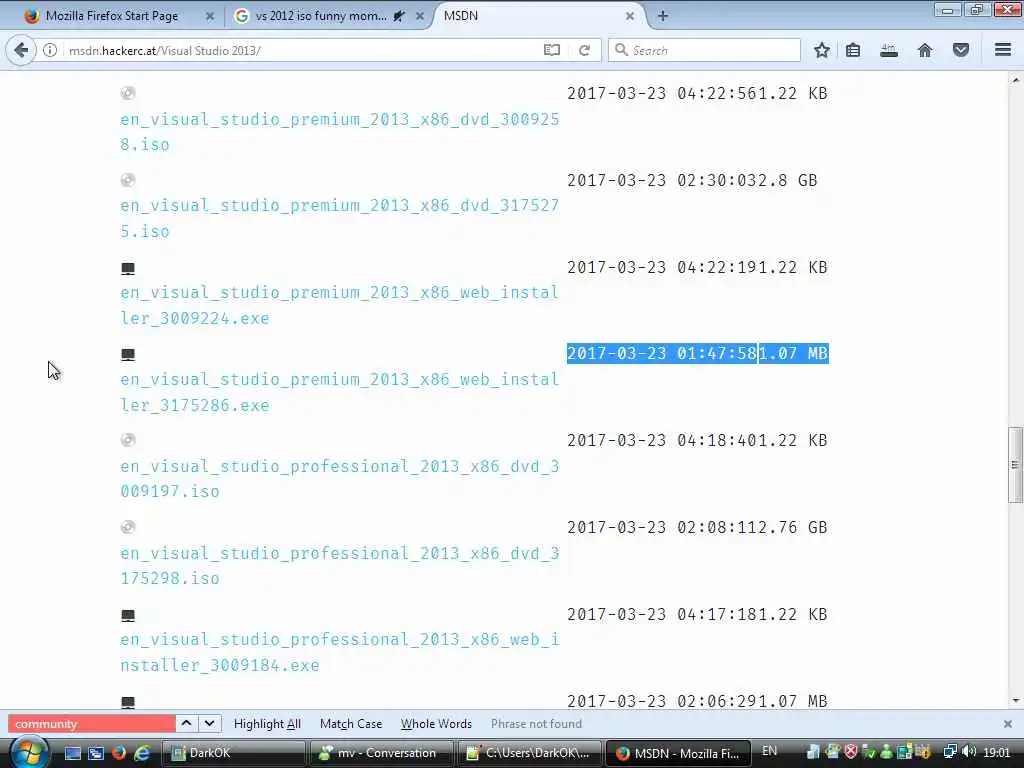Close the vs 2012 iso Google tab
This screenshot has height=768, width=1024.
pyautogui.click(x=420, y=16)
